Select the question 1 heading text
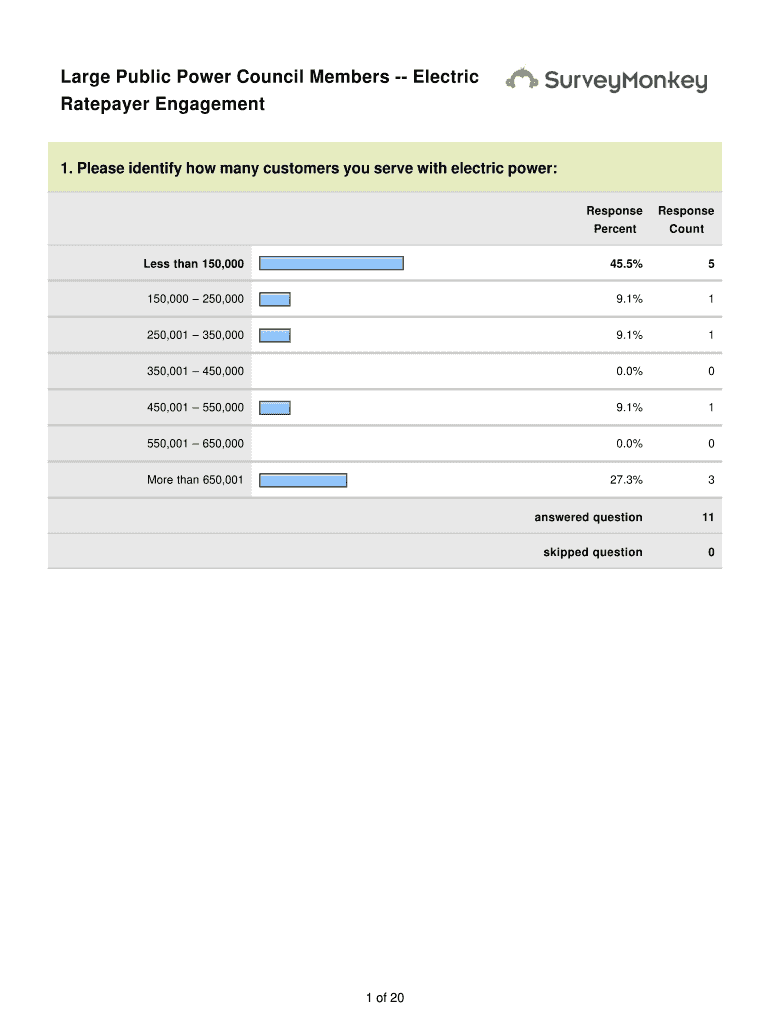This screenshot has width=770, height=1024. click(308, 168)
